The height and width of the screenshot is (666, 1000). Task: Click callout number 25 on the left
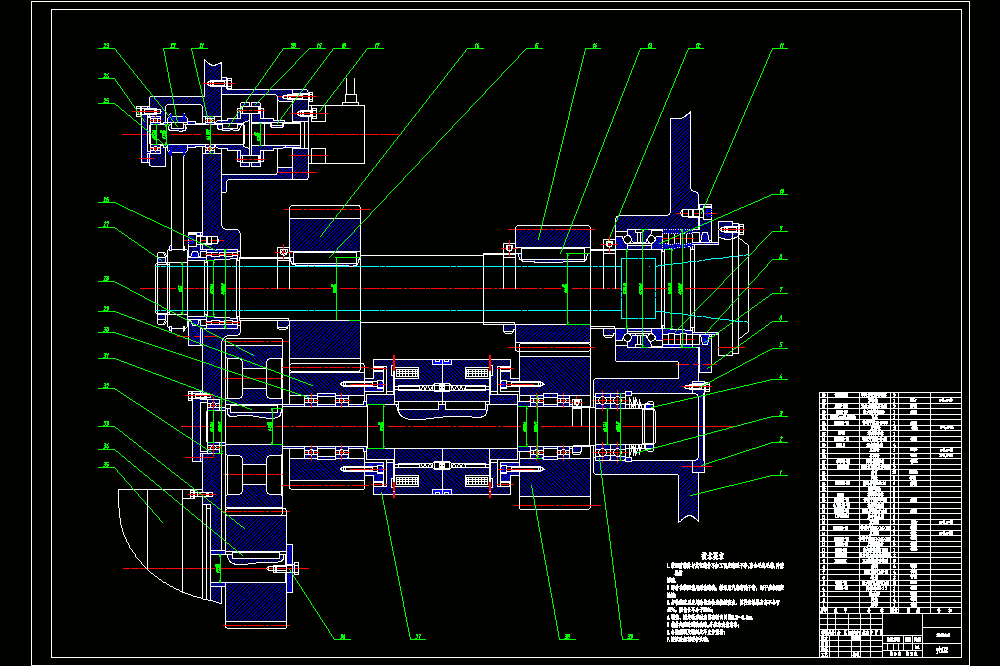click(x=107, y=101)
